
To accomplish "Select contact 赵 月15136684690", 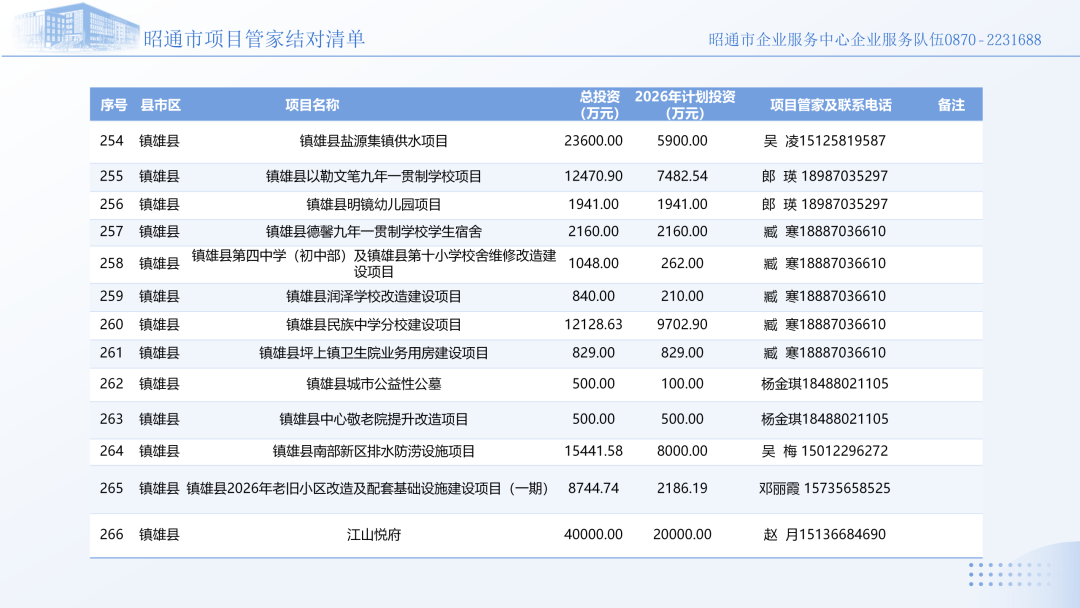I will point(824,534).
